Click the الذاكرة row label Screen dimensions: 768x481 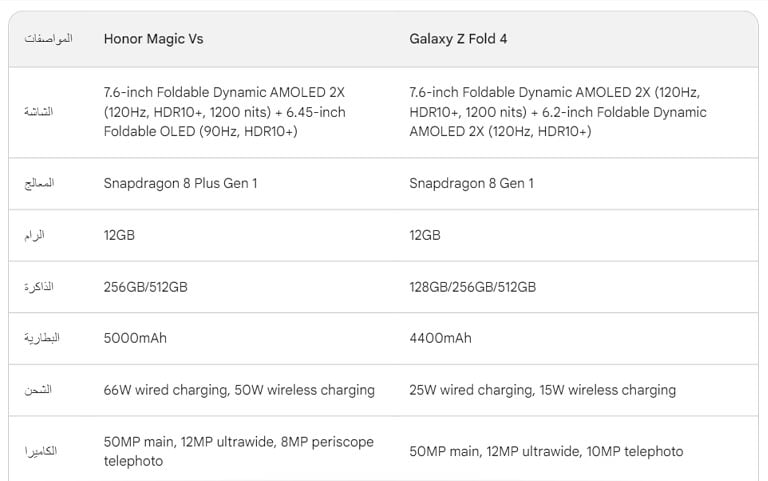click(39, 288)
